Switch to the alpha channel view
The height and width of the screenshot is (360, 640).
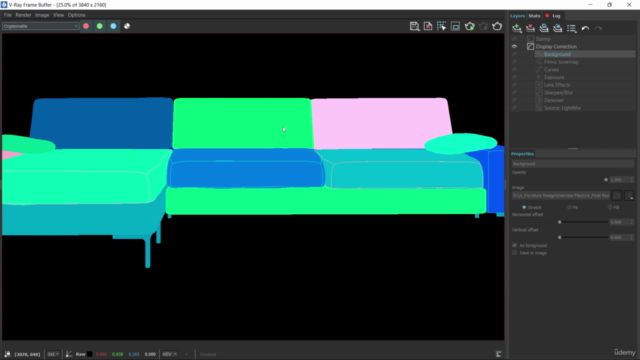127,26
